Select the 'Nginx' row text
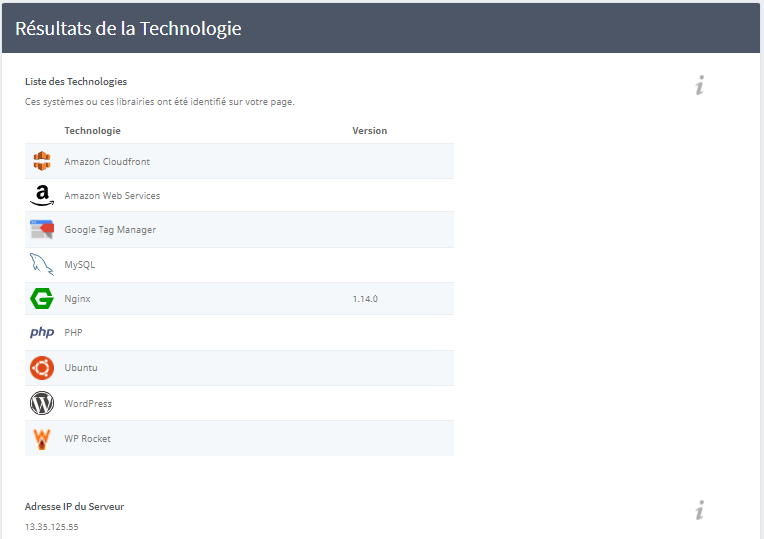The width and height of the screenshot is (764, 539). [77, 299]
